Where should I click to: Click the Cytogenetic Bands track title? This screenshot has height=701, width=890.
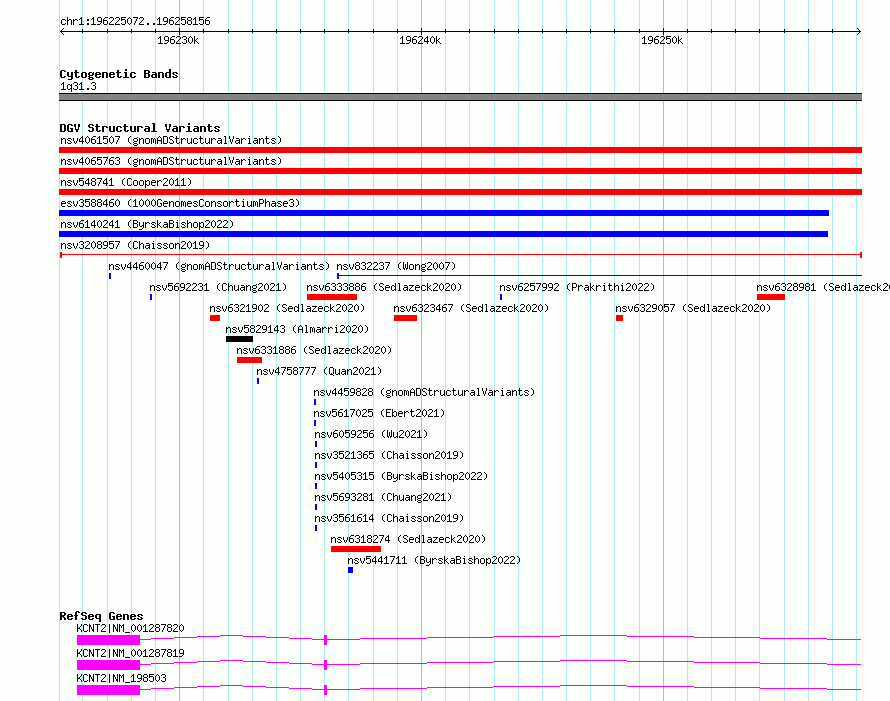[119, 74]
